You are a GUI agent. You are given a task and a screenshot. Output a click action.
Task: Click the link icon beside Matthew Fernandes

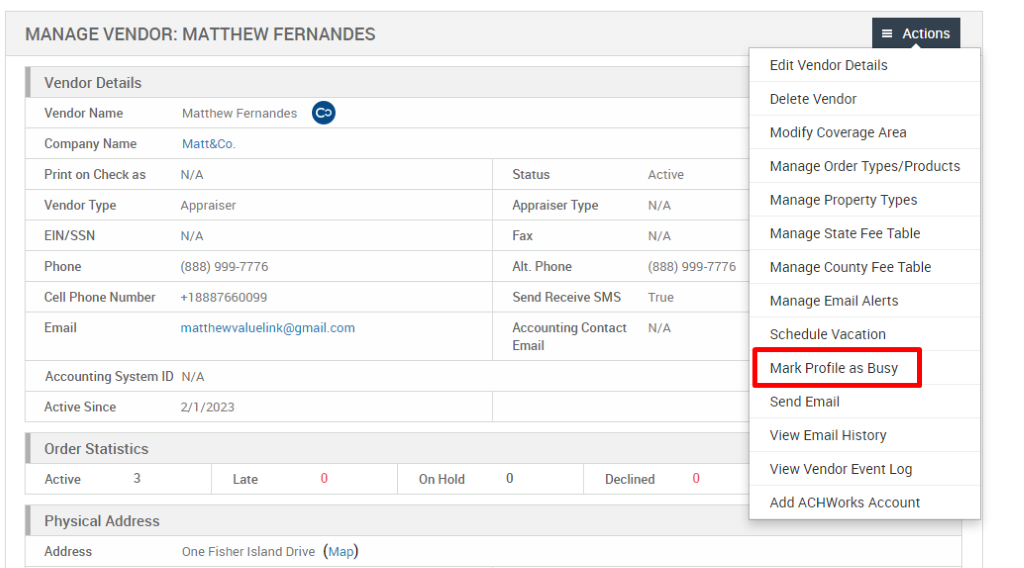pos(323,113)
